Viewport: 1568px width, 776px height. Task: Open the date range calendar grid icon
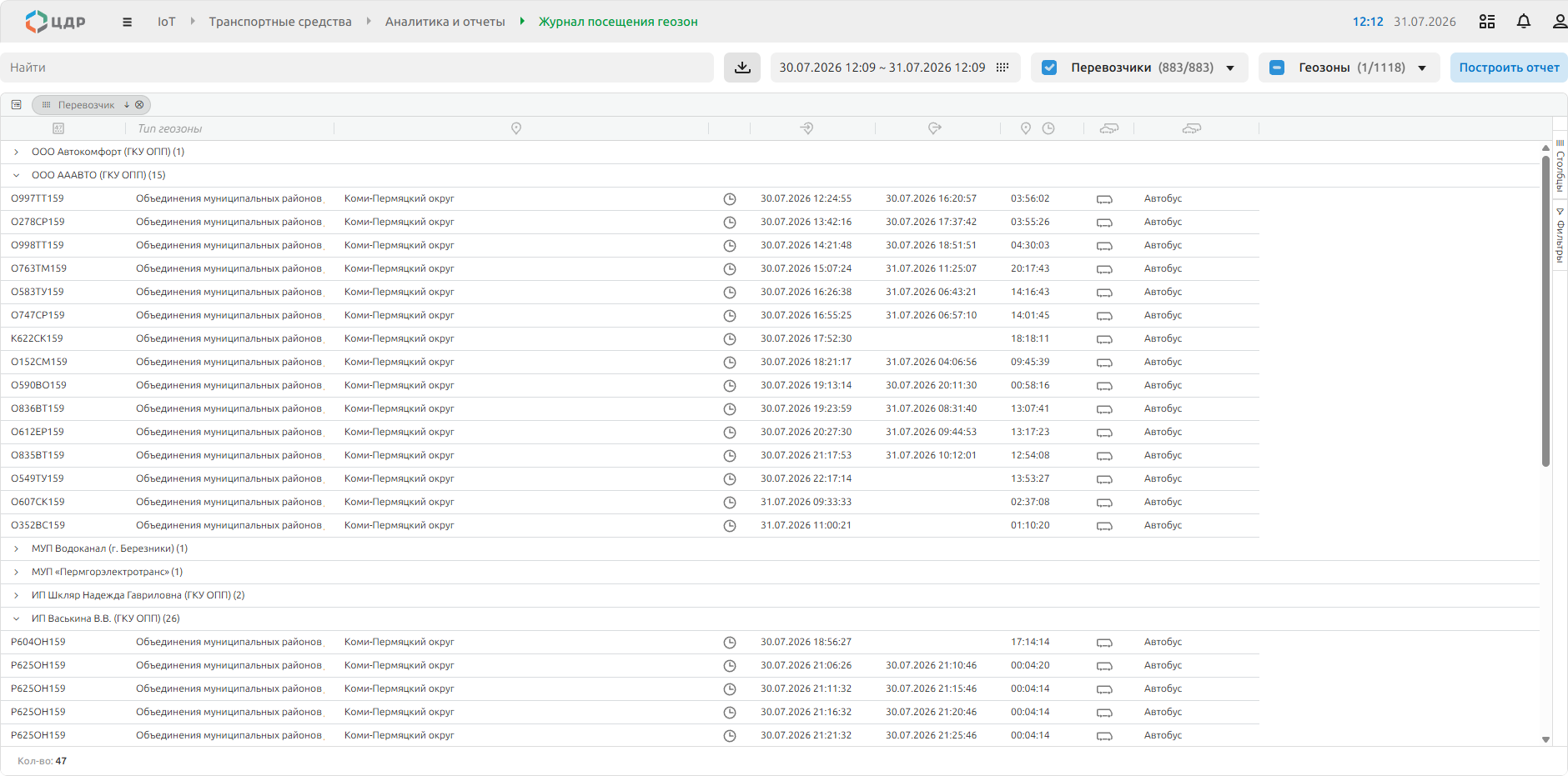tap(1003, 68)
